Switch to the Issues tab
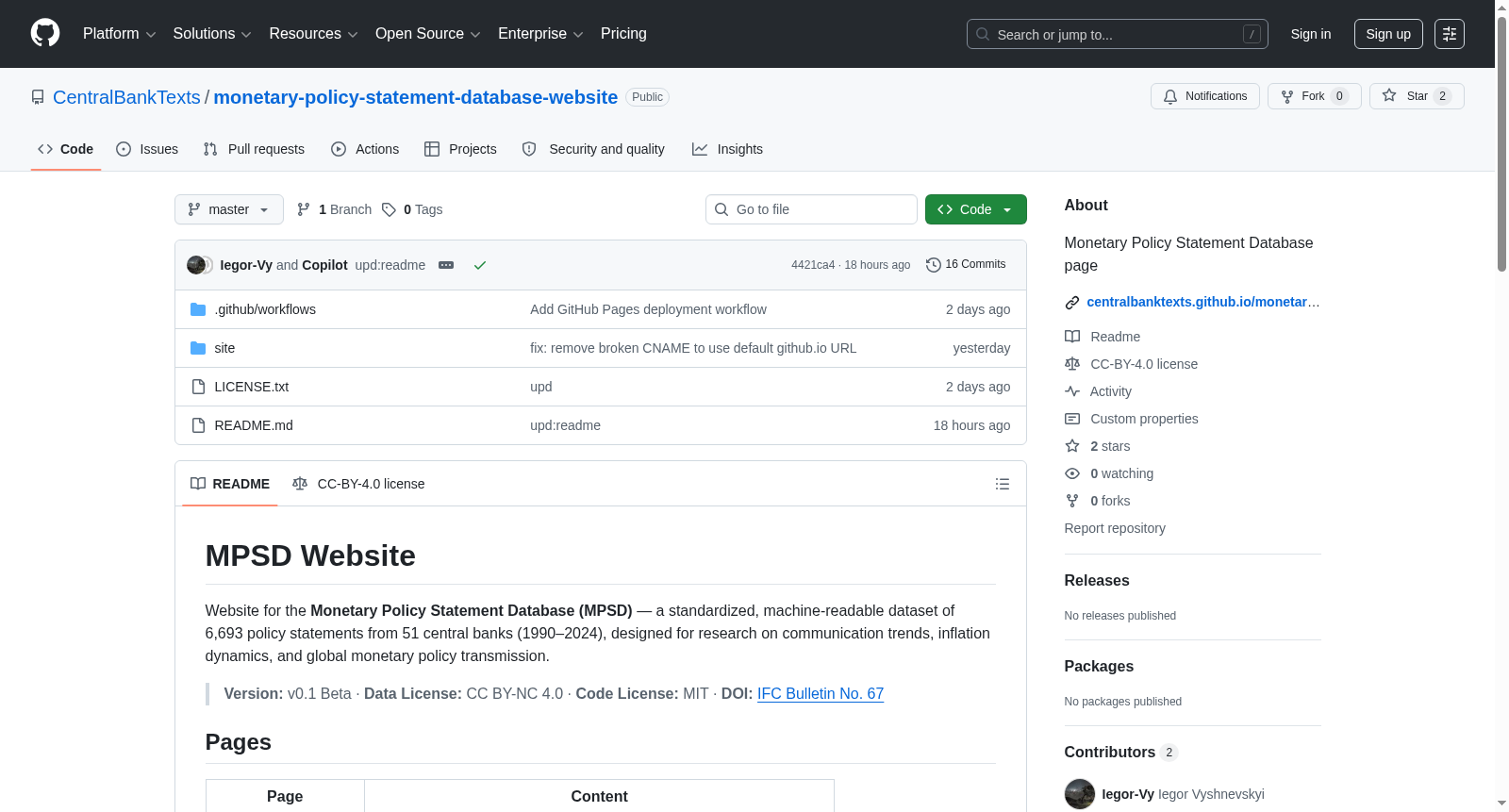This screenshot has height=812, width=1509. click(x=147, y=149)
